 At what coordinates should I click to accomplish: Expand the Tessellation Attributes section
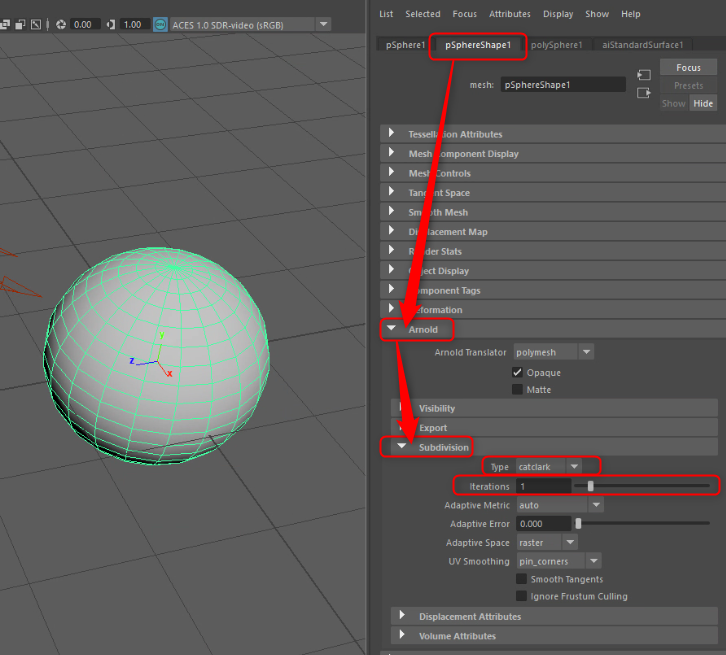(x=553, y=134)
